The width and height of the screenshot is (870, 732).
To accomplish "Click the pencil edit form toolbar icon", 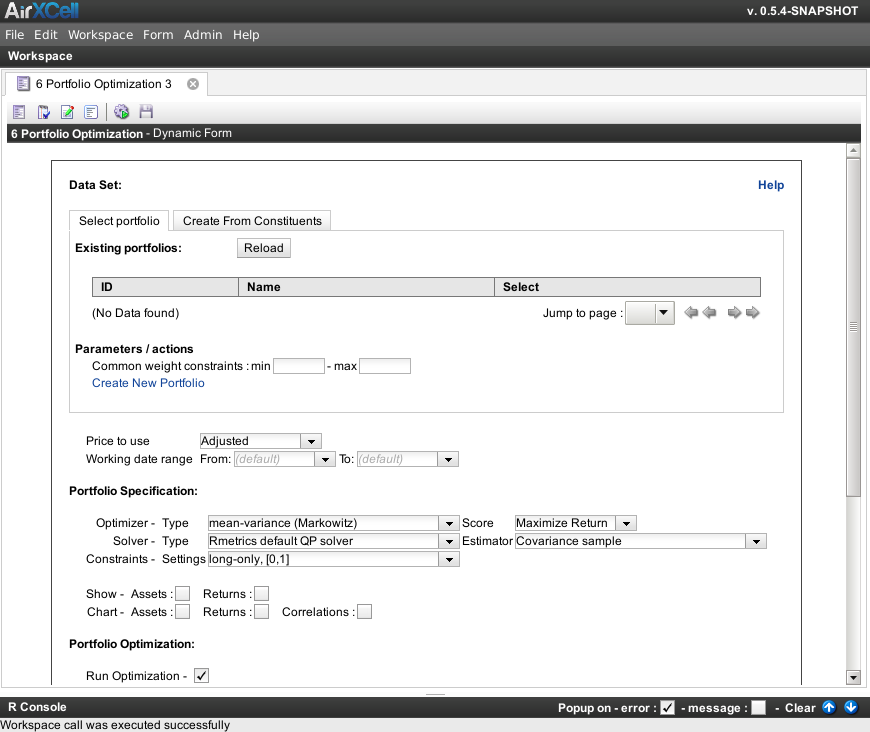I will click(x=67, y=112).
